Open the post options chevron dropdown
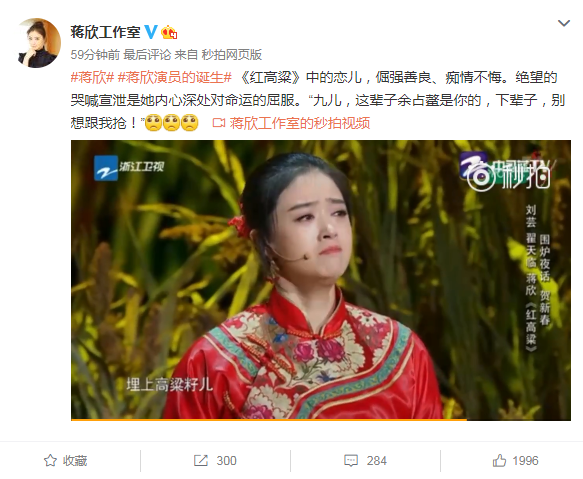This screenshot has height=479, width=583. point(564,23)
